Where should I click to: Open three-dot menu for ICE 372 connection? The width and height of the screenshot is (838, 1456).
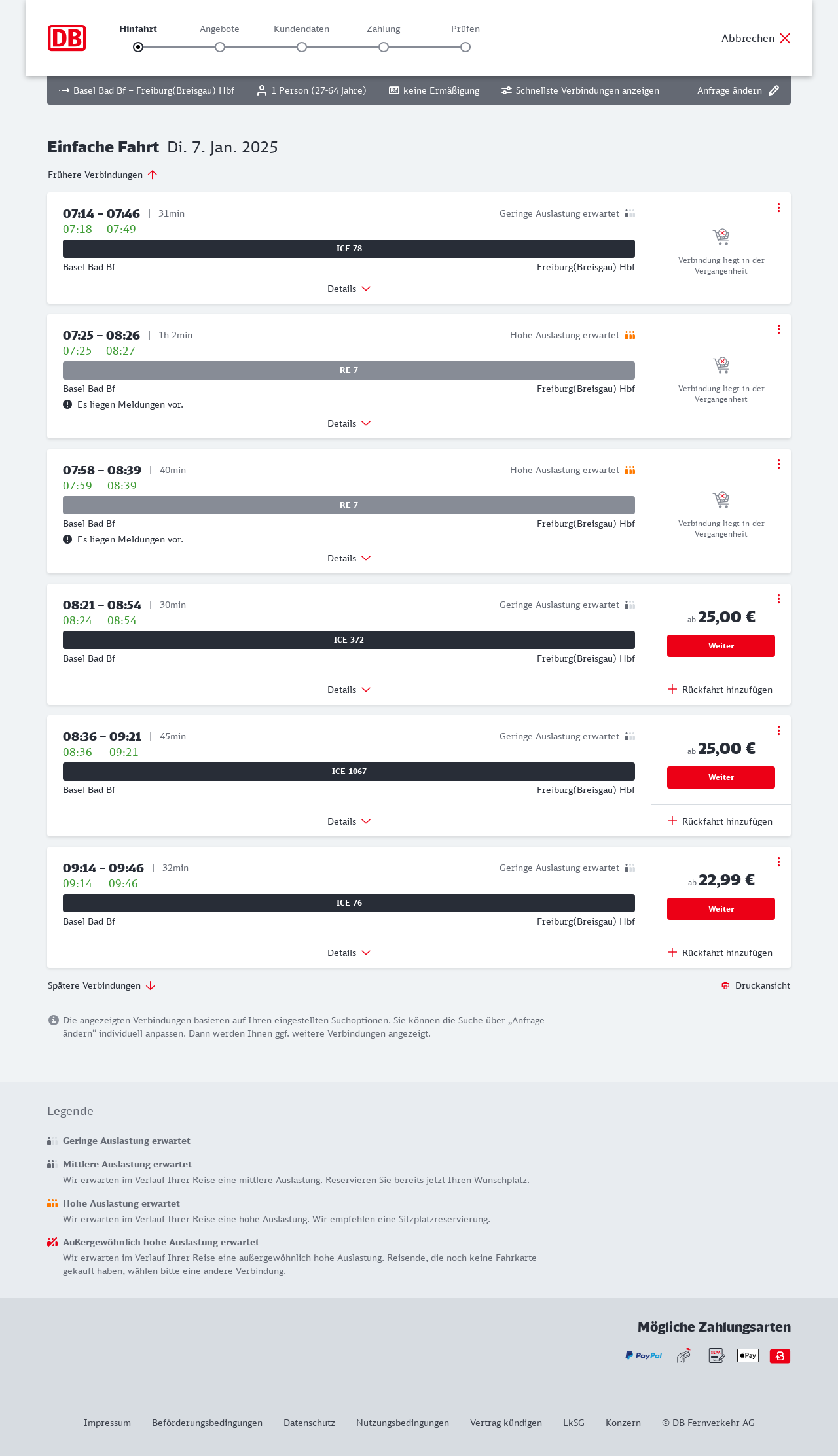(778, 599)
